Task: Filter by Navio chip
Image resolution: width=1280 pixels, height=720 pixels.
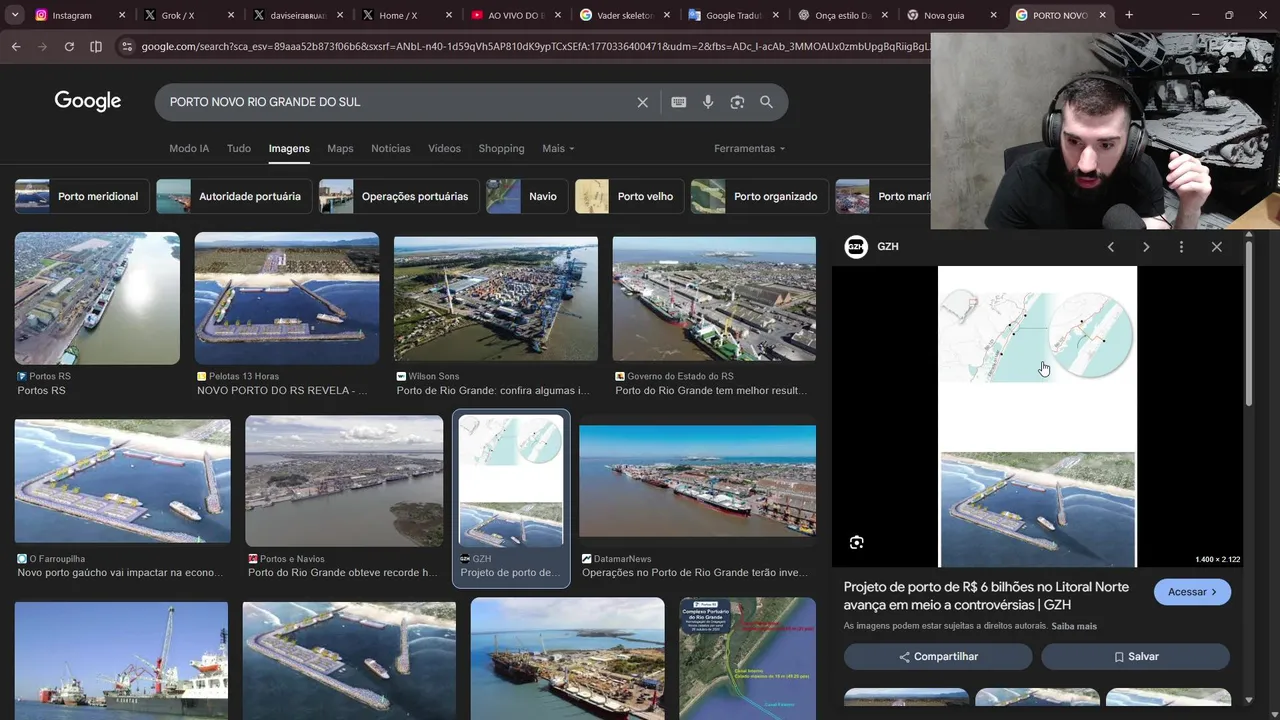Action: [527, 196]
